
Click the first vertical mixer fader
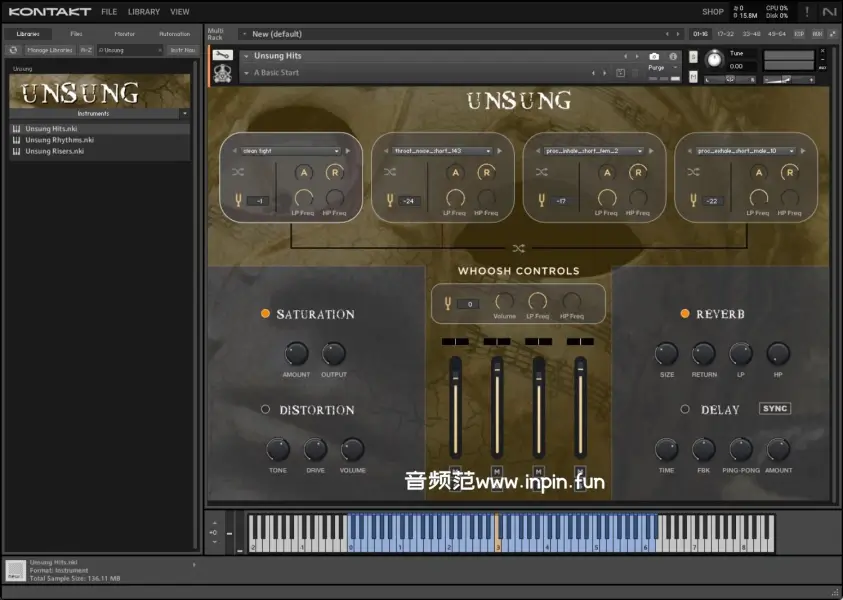455,405
